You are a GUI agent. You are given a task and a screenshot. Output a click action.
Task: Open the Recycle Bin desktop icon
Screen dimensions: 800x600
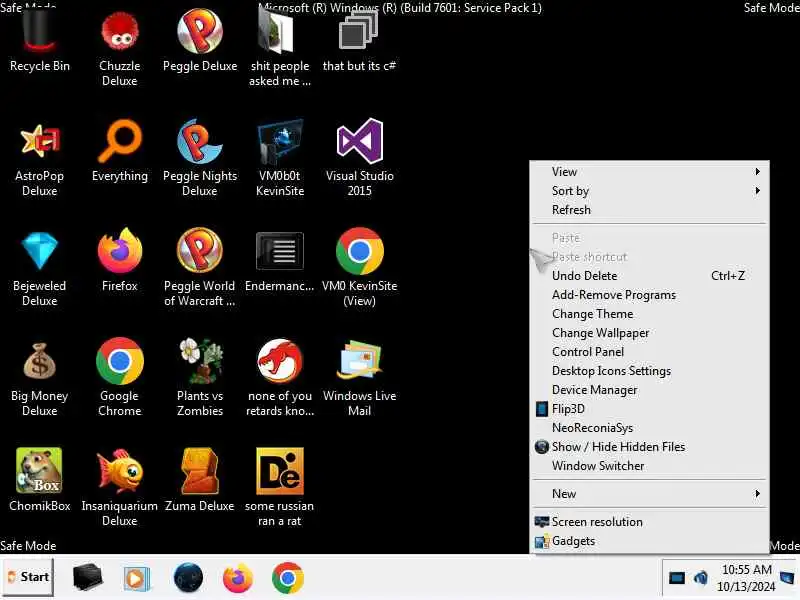click(39, 40)
